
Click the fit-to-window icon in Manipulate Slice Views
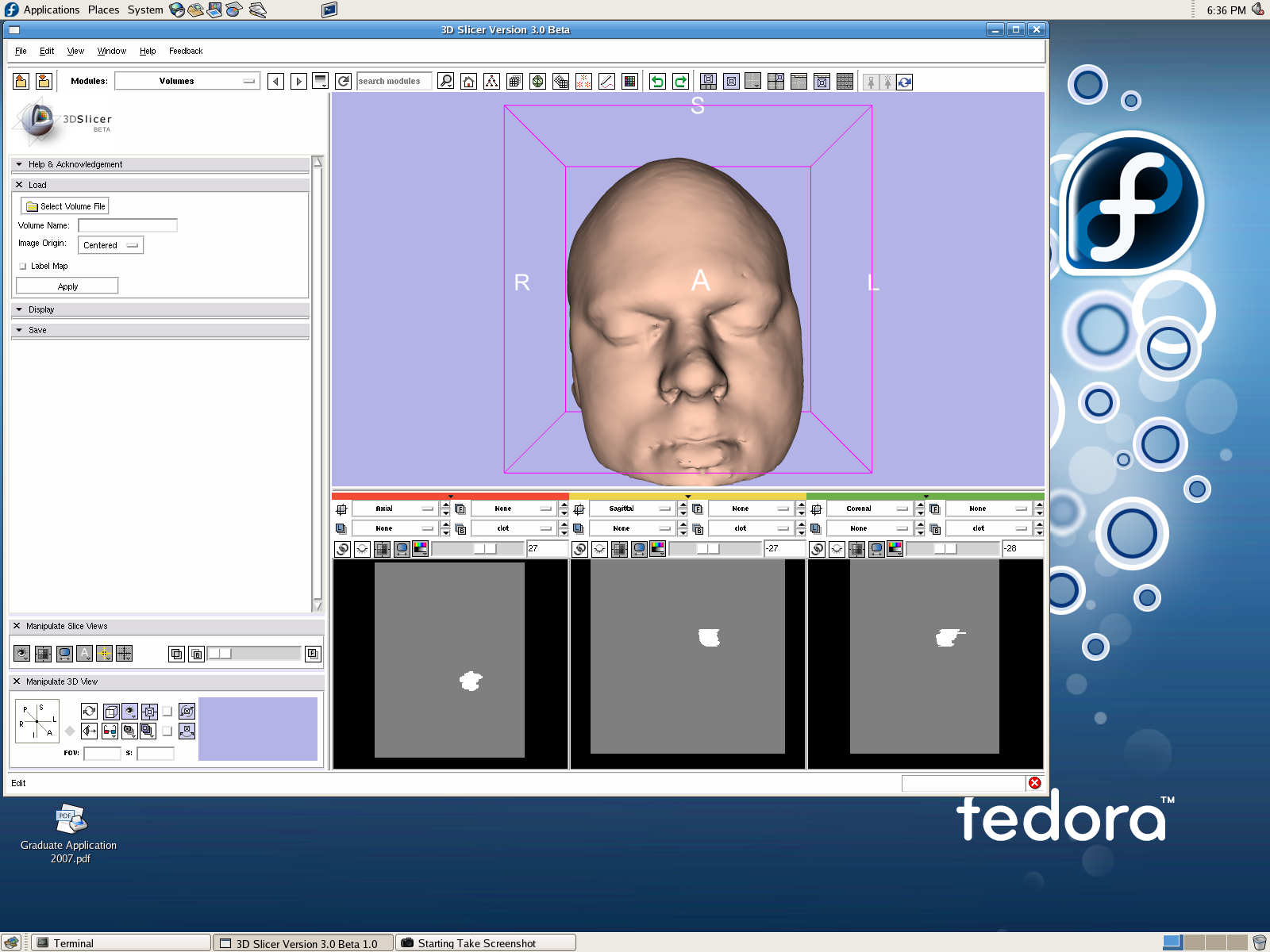coord(64,654)
